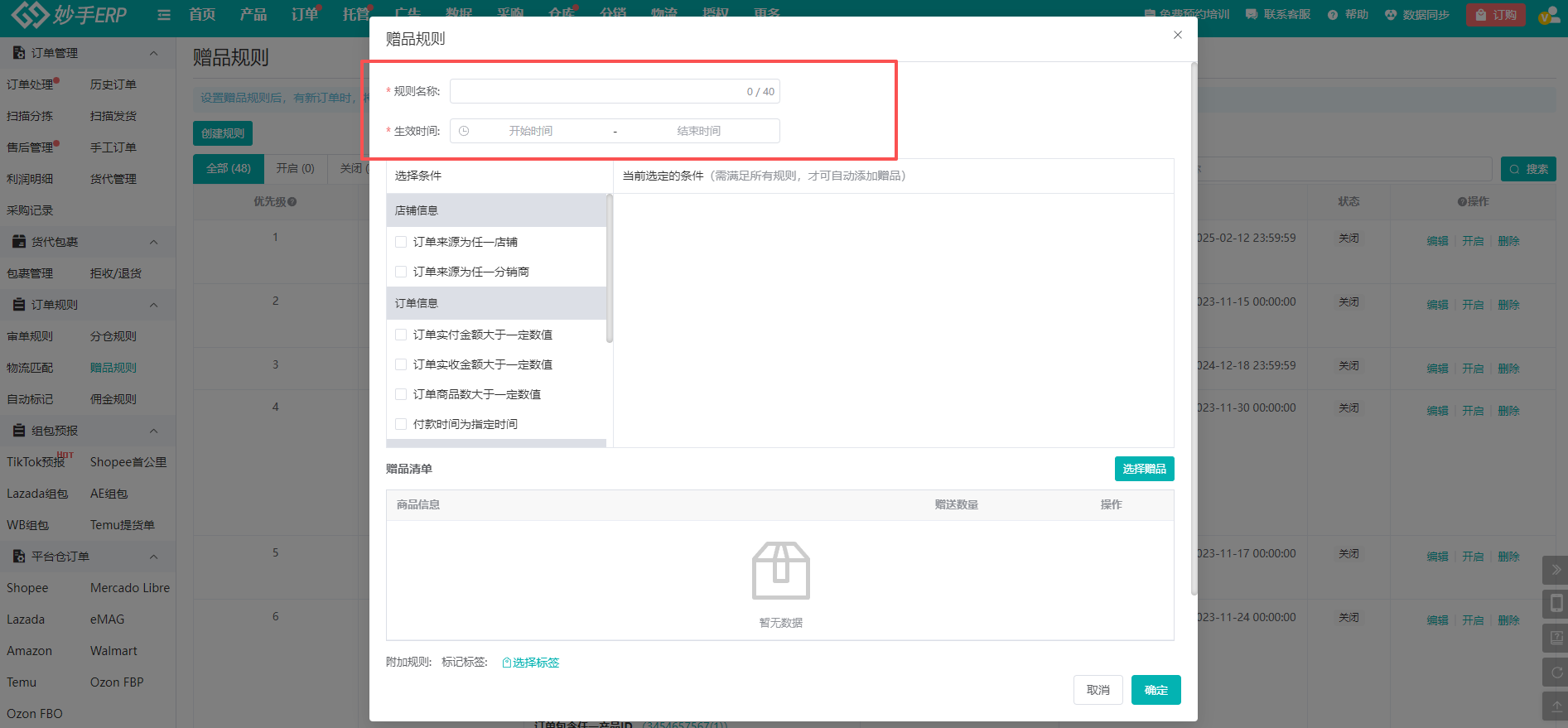Check 订单商品数大于一定数值 condition
This screenshot has height=728, width=1568.
point(401,394)
